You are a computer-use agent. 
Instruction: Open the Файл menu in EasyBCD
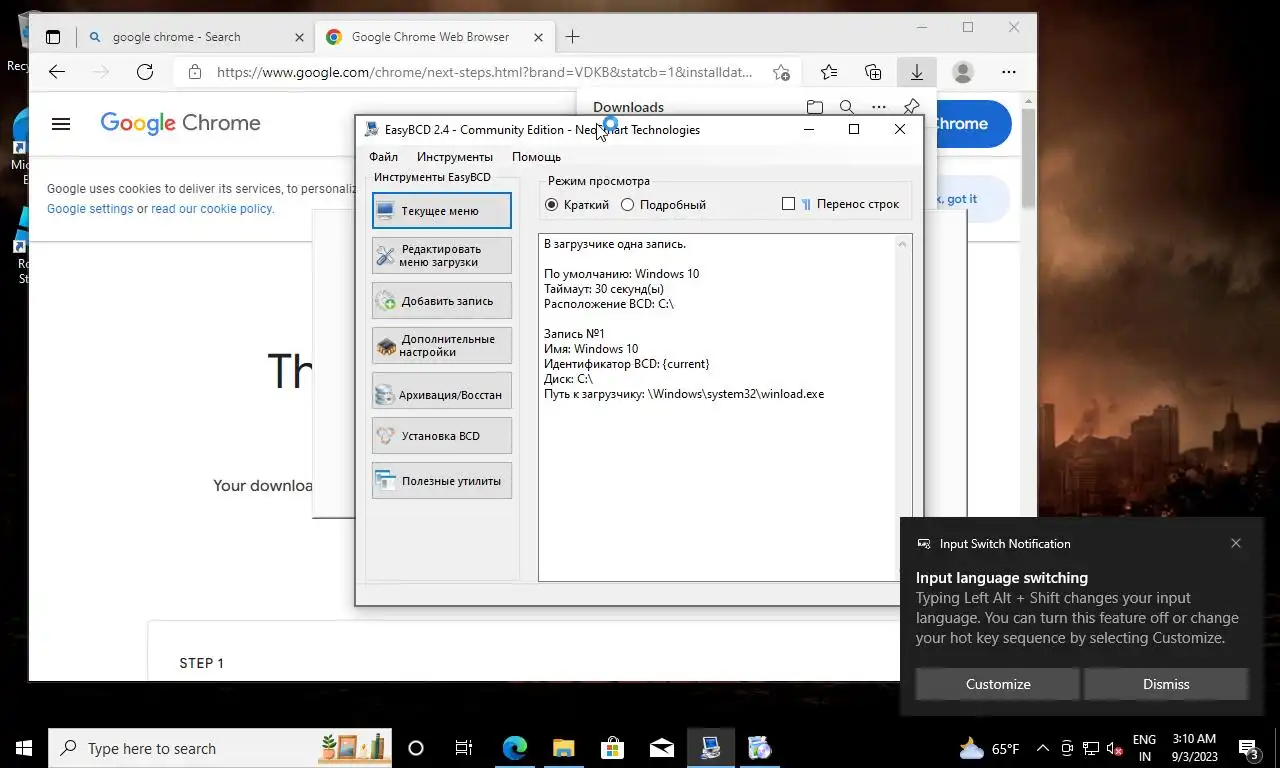coord(383,157)
